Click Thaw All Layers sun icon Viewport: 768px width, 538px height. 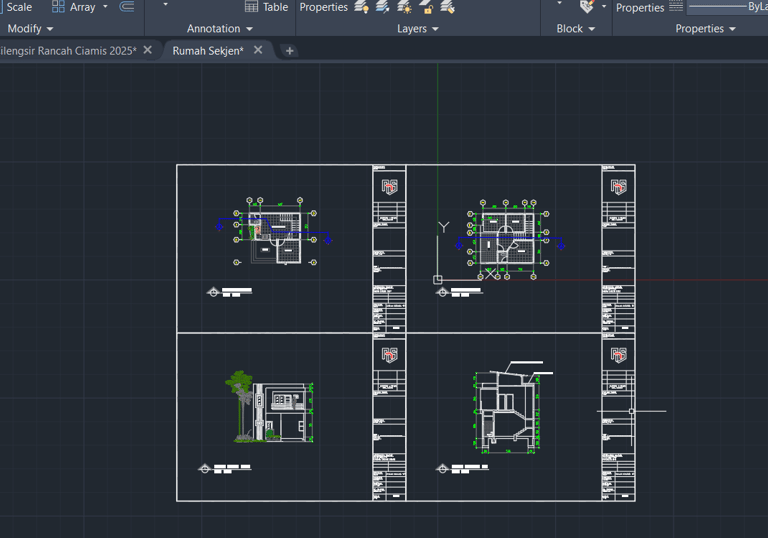coord(405,7)
